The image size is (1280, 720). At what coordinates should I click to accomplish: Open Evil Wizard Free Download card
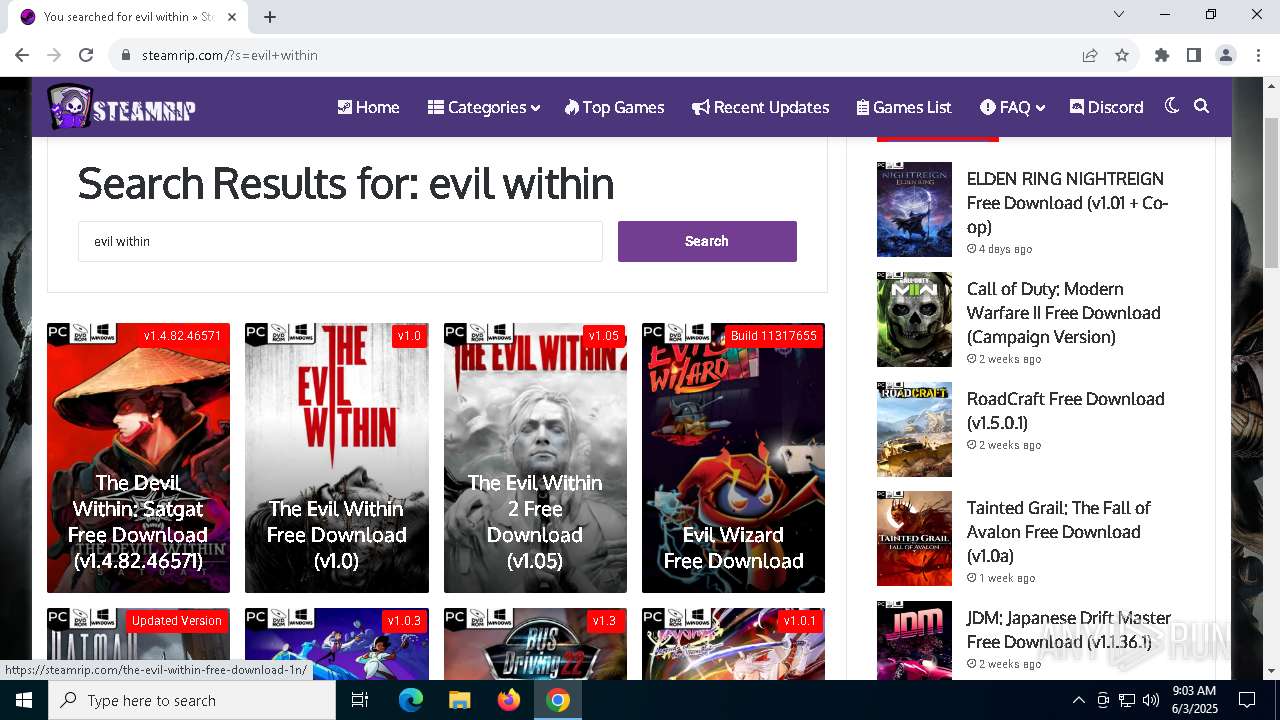click(x=733, y=458)
